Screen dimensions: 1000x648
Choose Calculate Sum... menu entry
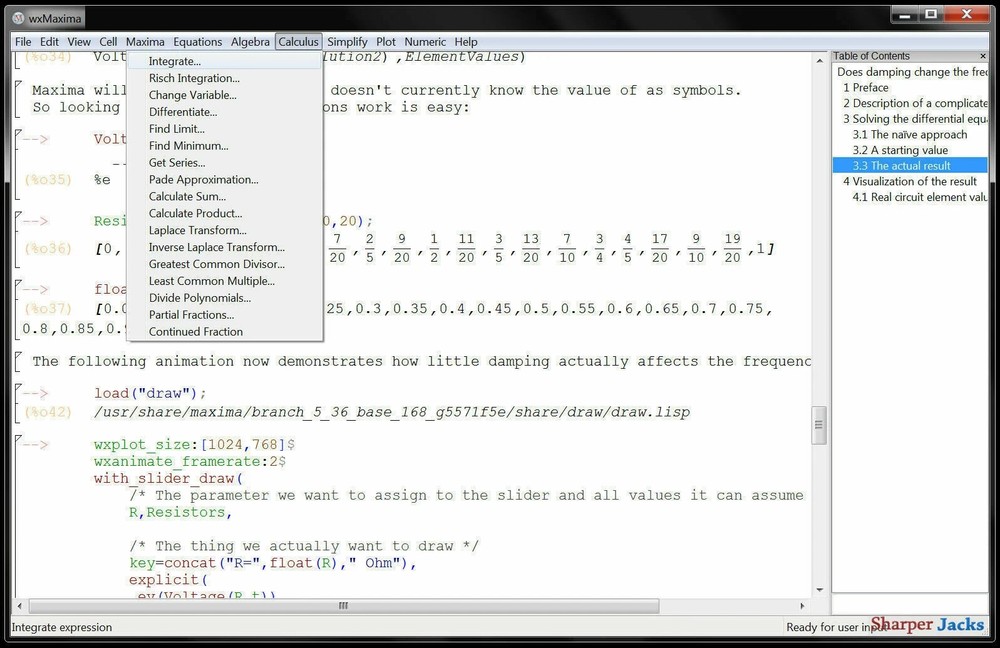[224, 196]
